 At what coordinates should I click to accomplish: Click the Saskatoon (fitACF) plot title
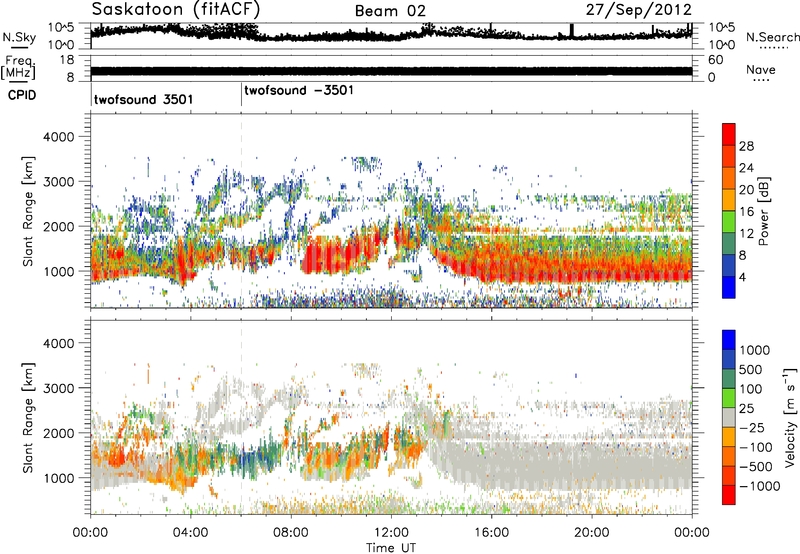pos(176,10)
